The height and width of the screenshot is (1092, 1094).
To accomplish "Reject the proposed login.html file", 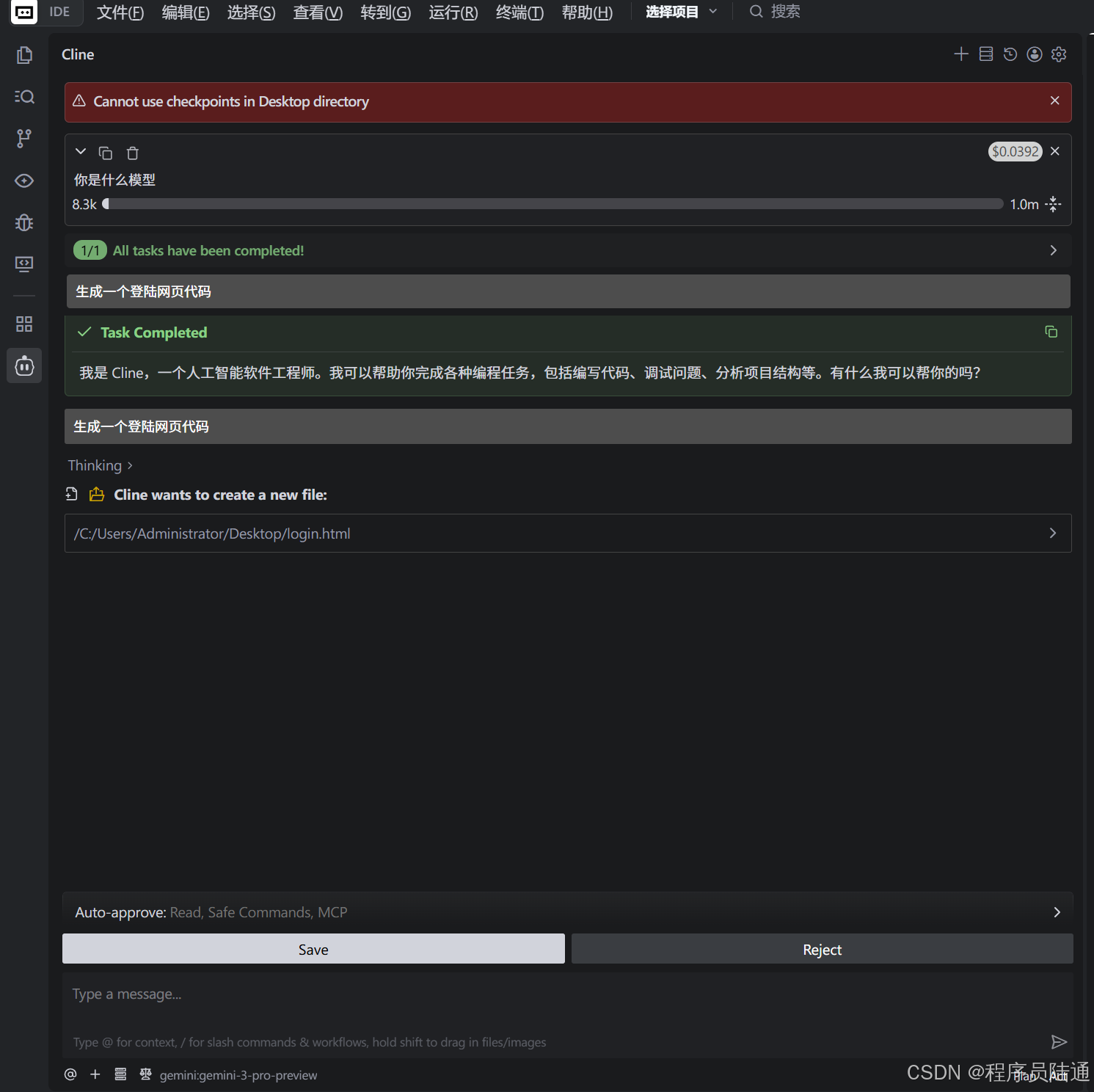I will (x=821, y=949).
